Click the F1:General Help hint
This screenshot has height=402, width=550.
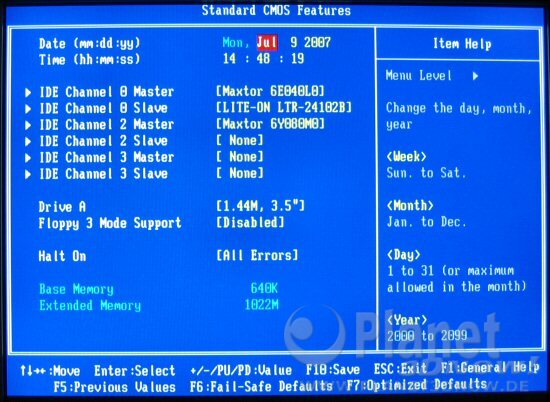point(490,368)
